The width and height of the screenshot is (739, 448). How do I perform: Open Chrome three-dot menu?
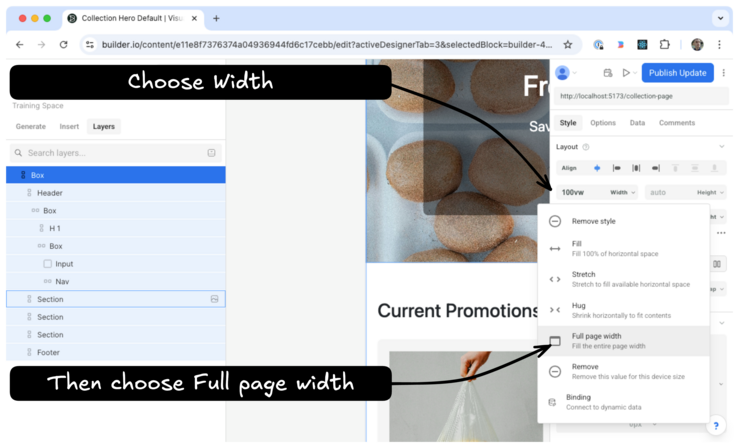[719, 45]
